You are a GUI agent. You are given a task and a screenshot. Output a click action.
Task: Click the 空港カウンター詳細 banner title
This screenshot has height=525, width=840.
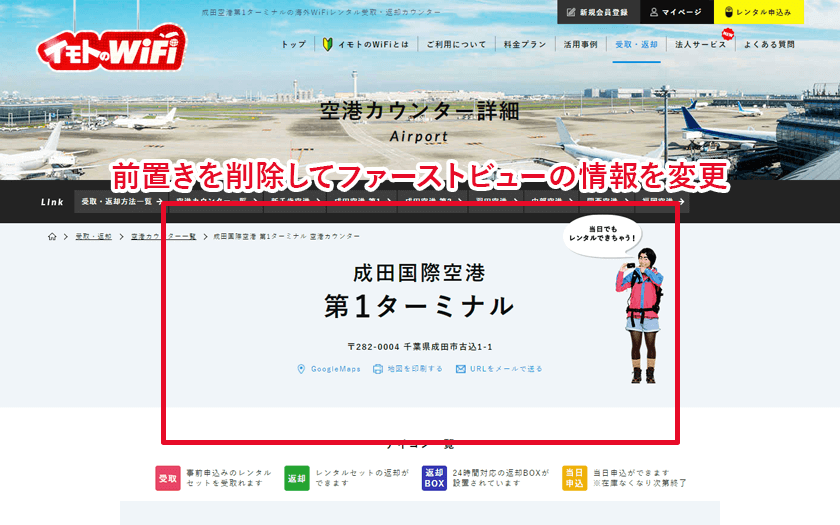pos(419,112)
